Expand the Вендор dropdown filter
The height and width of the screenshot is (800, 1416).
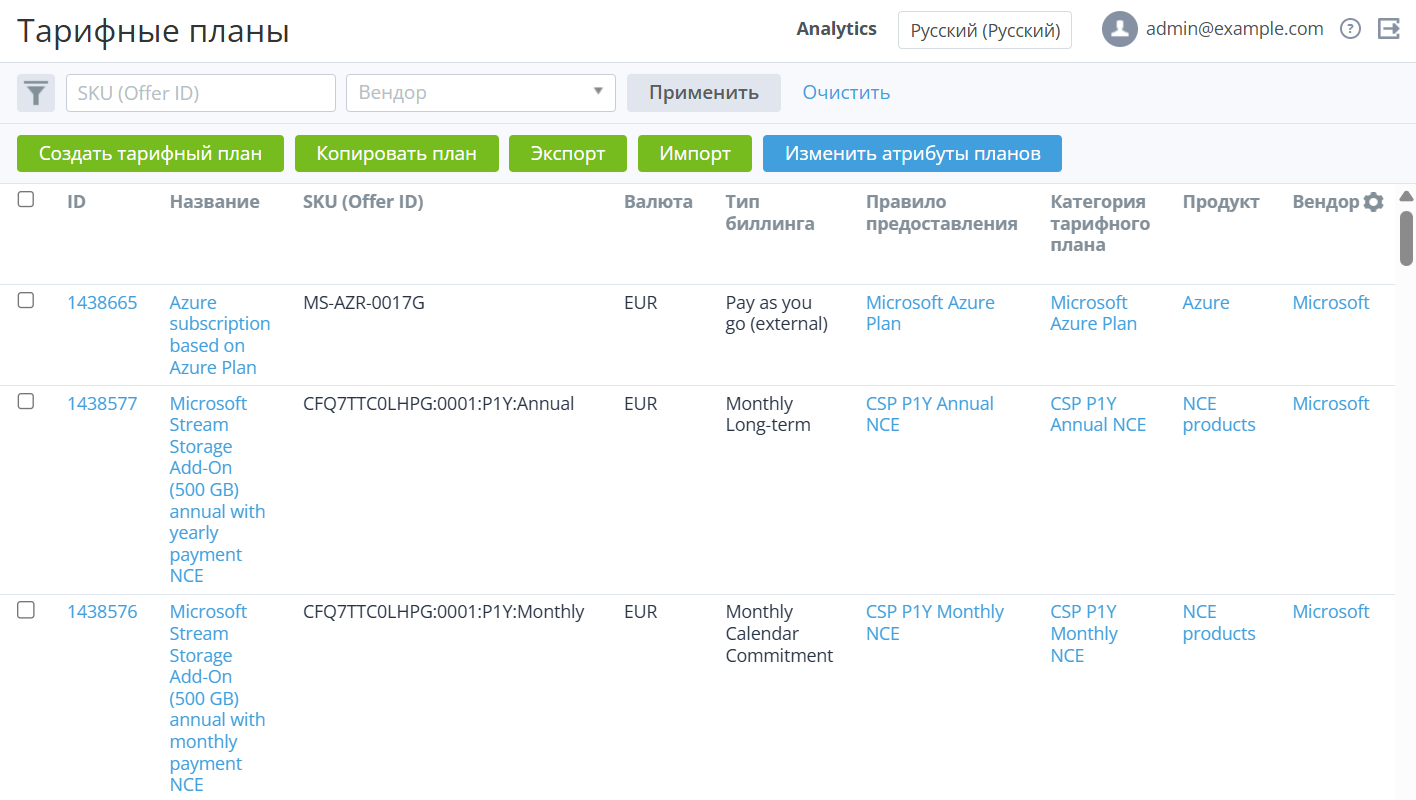(x=481, y=93)
